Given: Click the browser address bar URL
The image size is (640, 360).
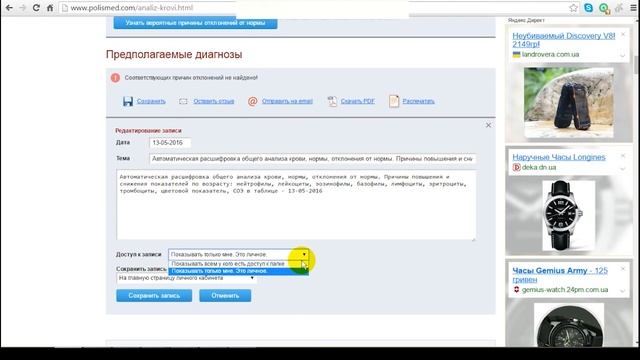Looking at the screenshot, I should tap(131, 8).
